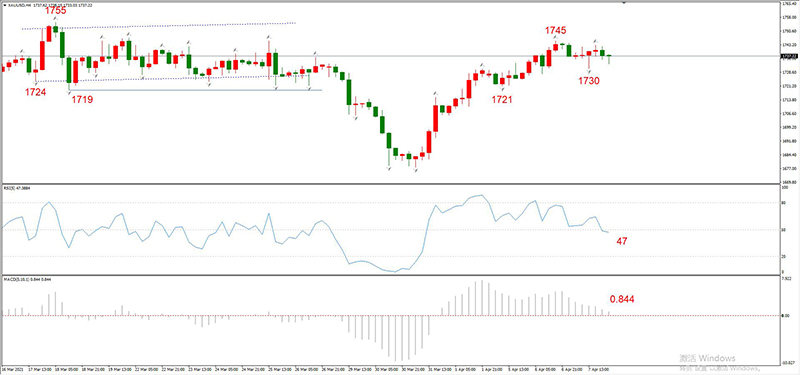
Task: Select the fractal arrow below the 1724 low
Action: [x=36, y=84]
